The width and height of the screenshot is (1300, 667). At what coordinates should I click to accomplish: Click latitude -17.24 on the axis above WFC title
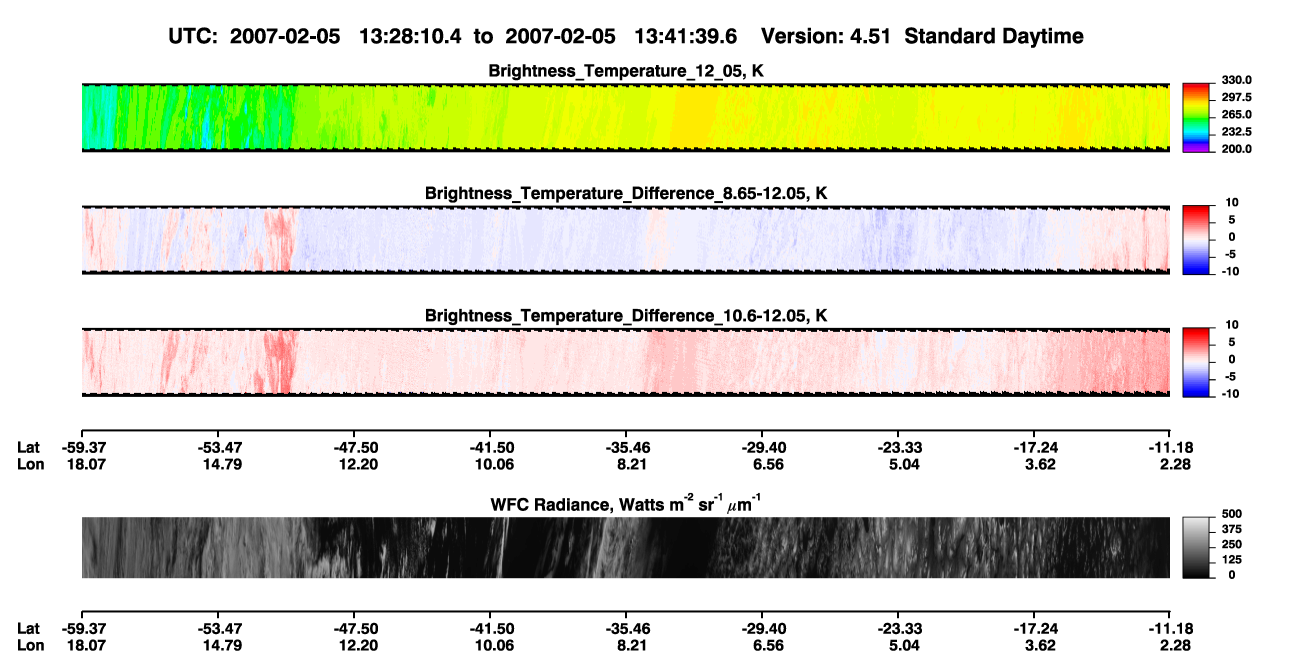pos(1034,447)
